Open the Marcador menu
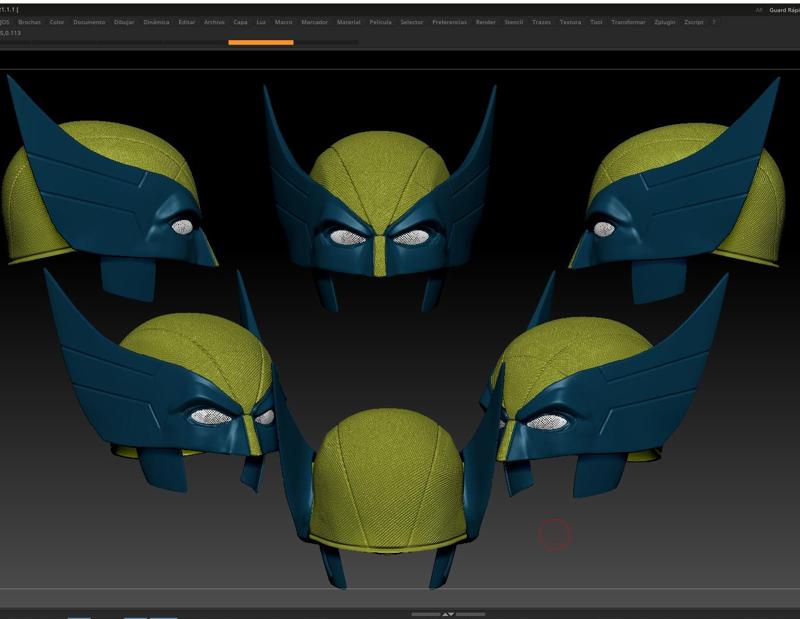This screenshot has height=619, width=800. tap(314, 22)
